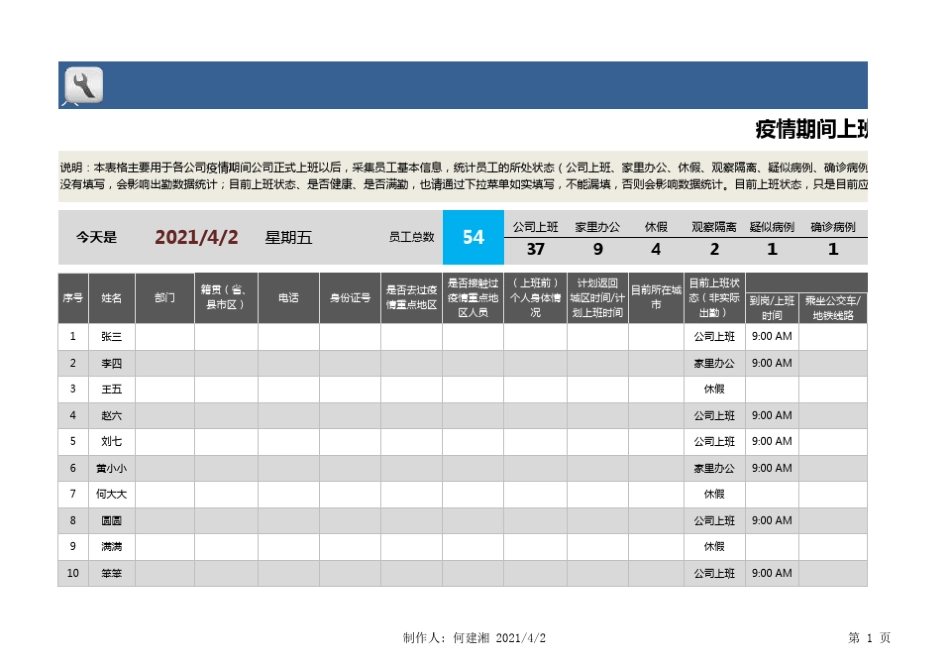Select name cell 满满
The height and width of the screenshot is (672, 950).
(111, 547)
